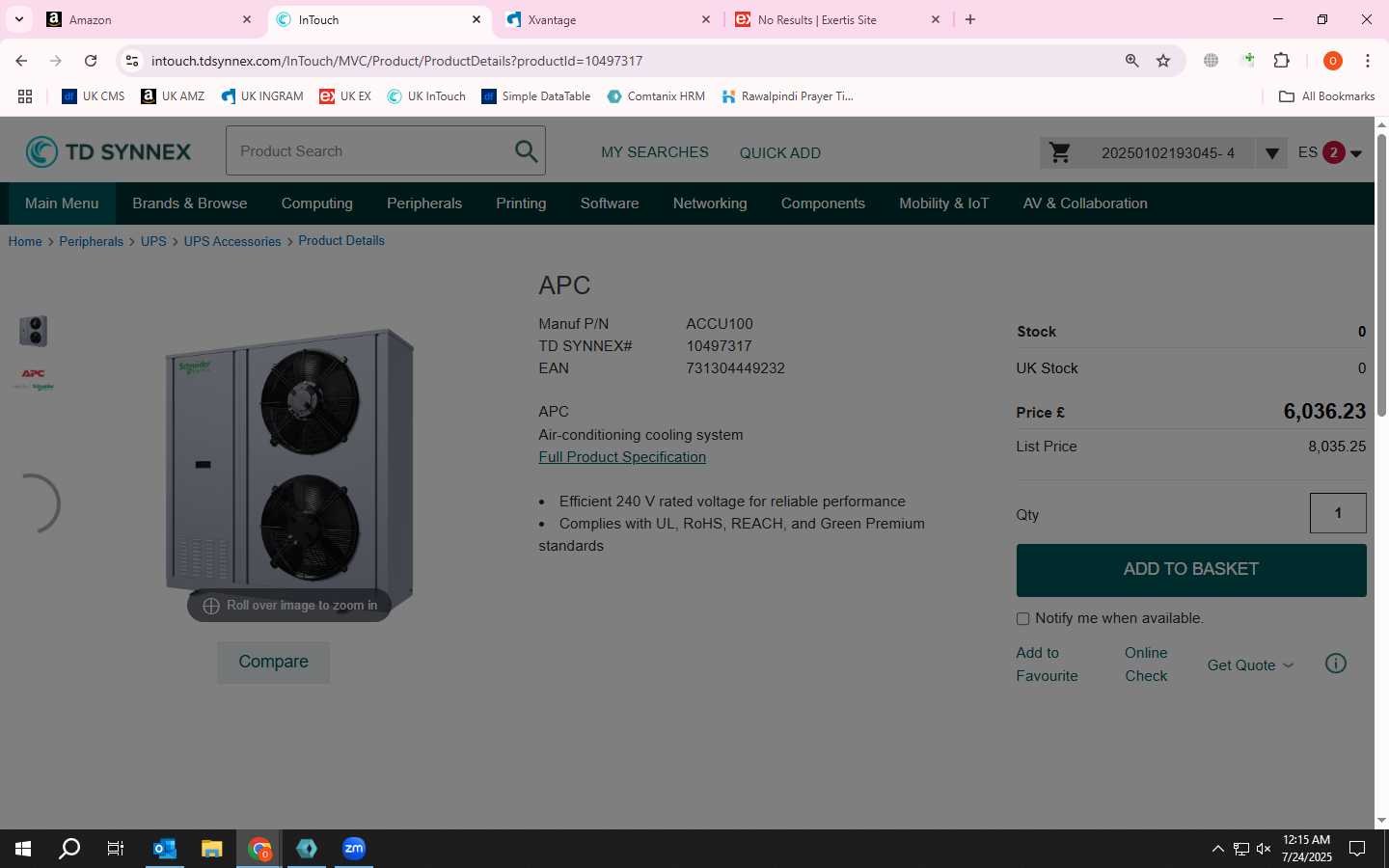Open the Windows Start menu

click(x=23, y=849)
